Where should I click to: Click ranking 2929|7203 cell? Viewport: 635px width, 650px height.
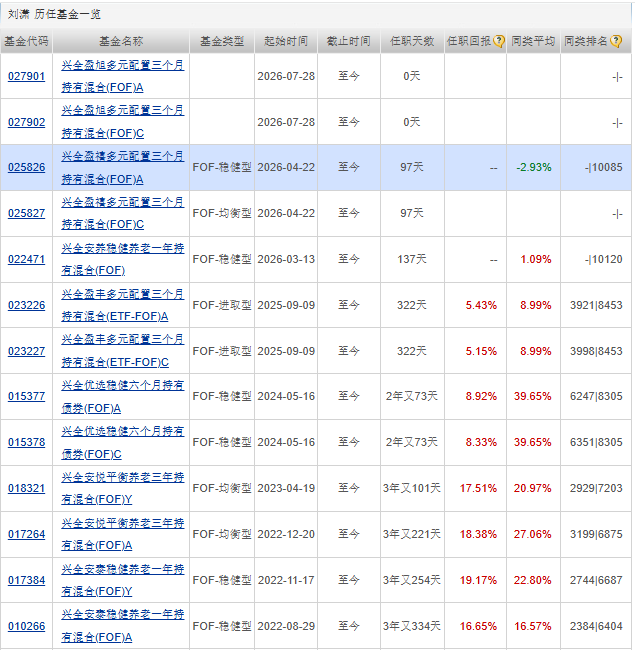596,488
